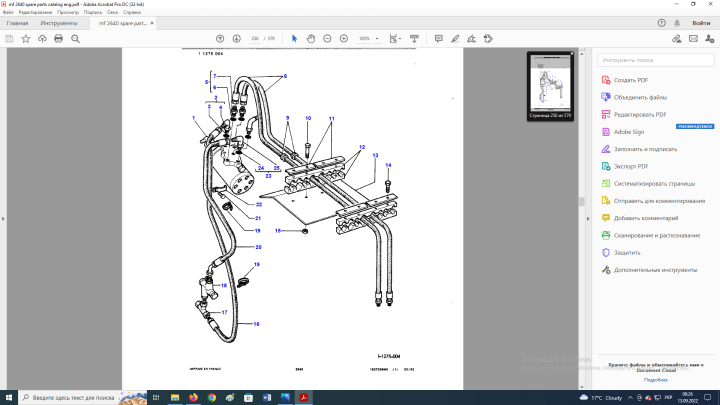
Task: Select the Hand pan tool
Action: click(311, 38)
